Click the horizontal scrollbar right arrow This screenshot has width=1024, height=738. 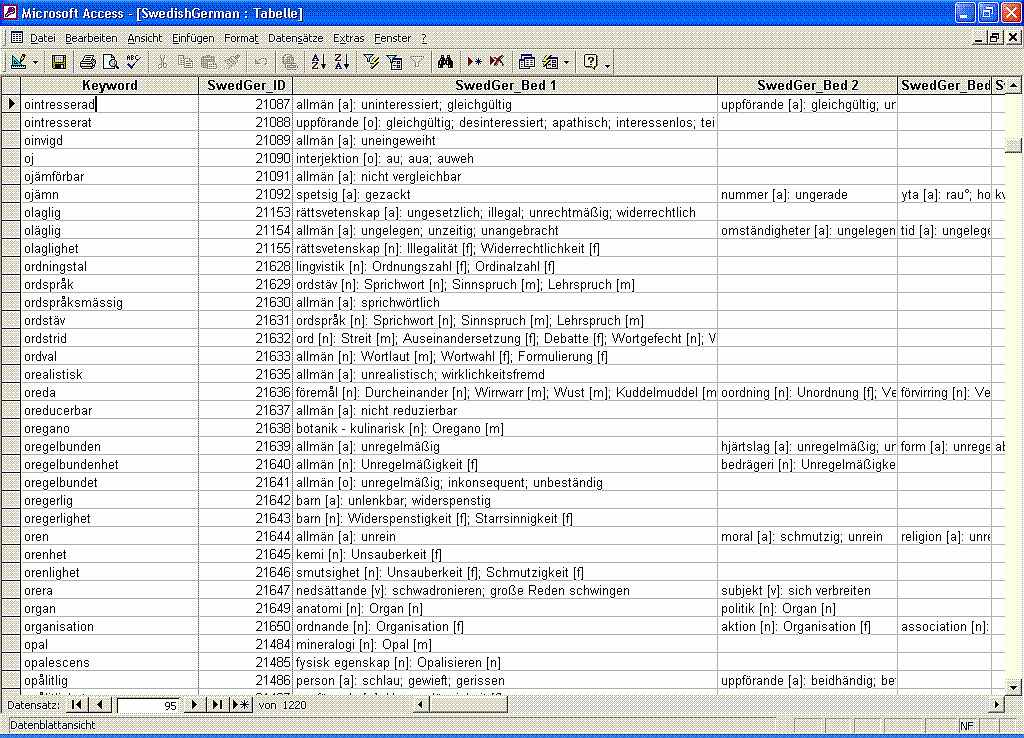point(997,705)
